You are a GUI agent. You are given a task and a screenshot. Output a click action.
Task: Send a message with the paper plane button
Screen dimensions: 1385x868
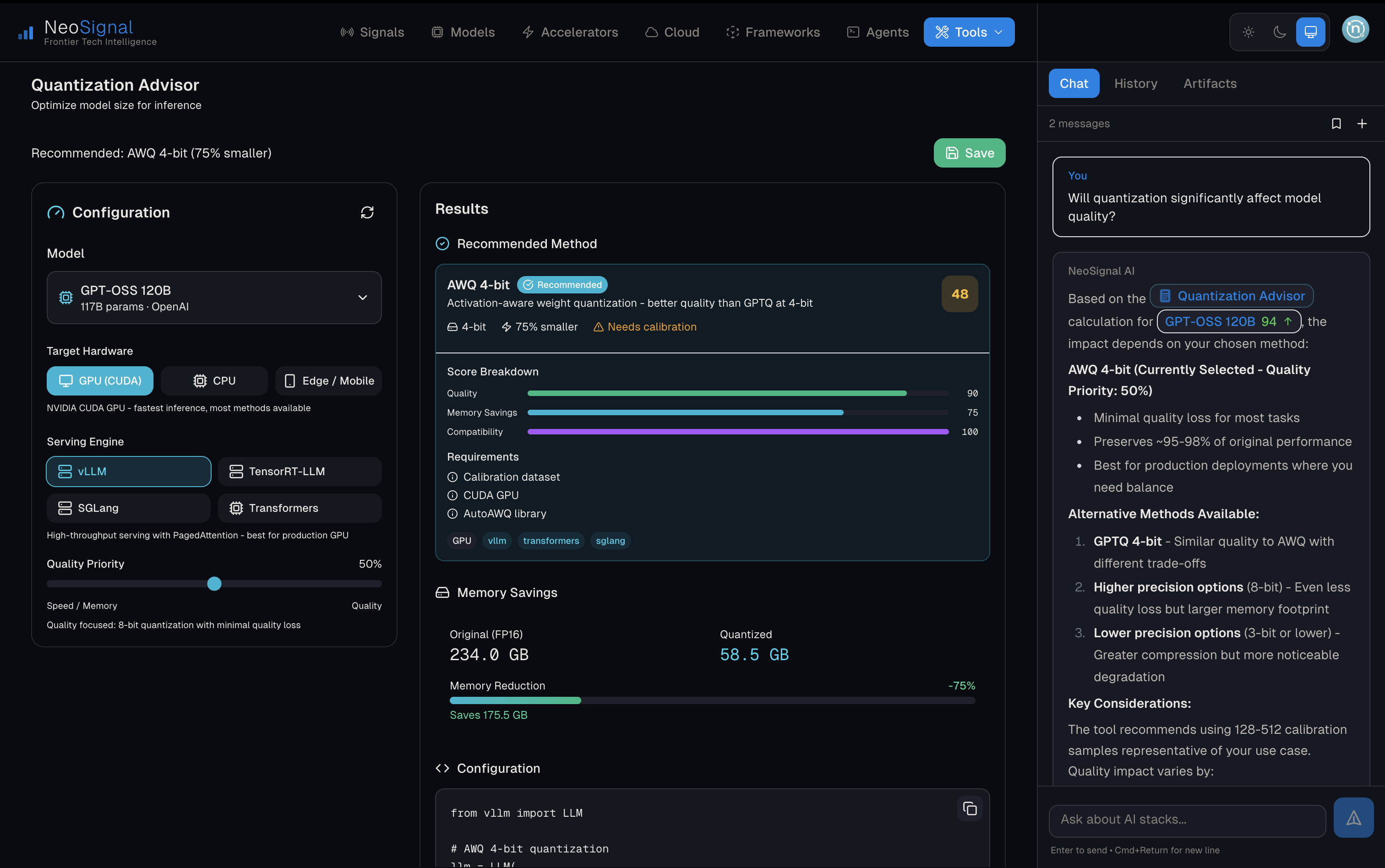[x=1353, y=818]
